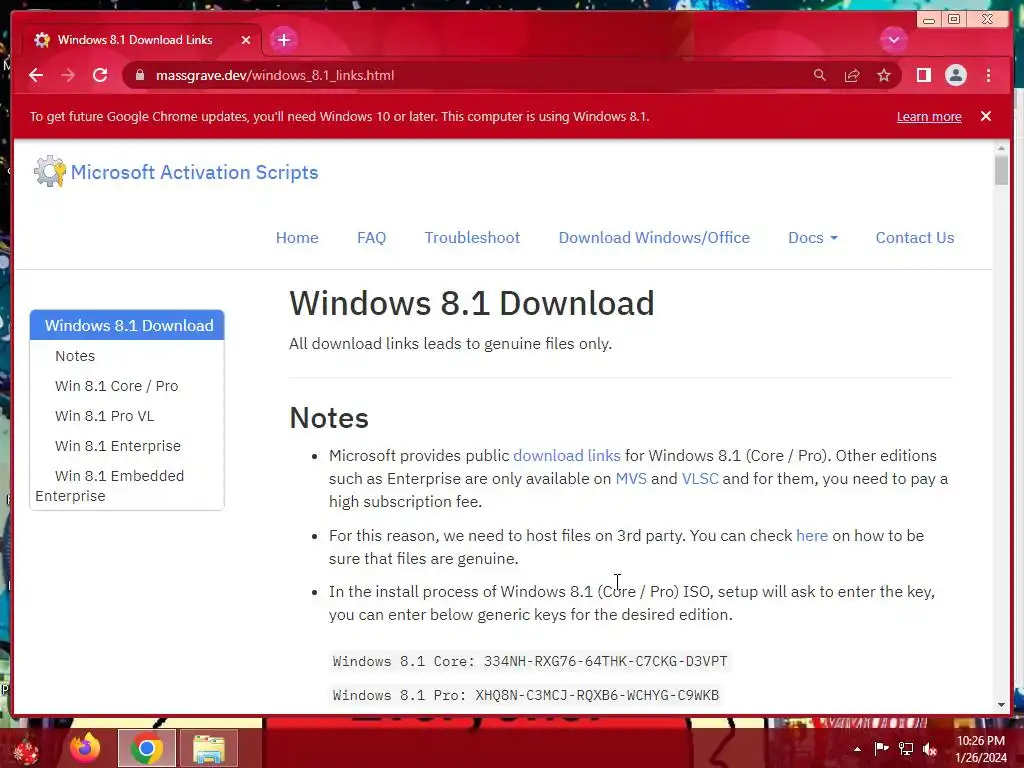1024x768 pixels.
Task: Open the zoom magnifier in address bar
Action: (x=820, y=75)
